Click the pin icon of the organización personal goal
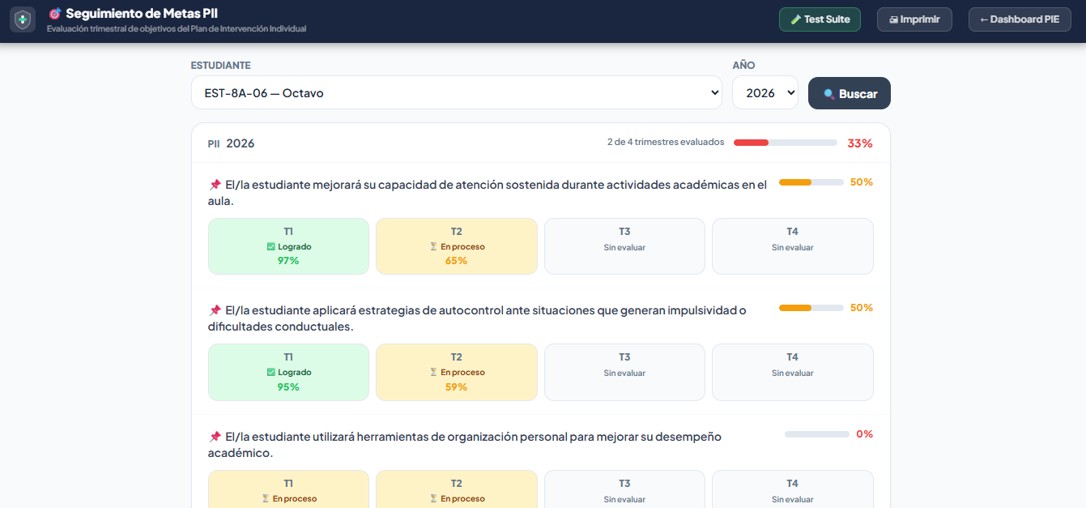The height and width of the screenshot is (508, 1086). point(215,437)
